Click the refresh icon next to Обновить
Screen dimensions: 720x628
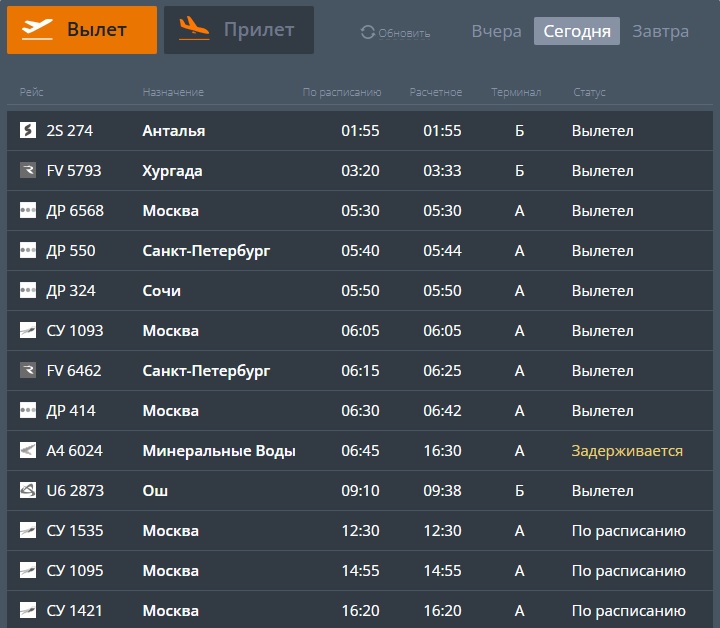[x=368, y=33]
